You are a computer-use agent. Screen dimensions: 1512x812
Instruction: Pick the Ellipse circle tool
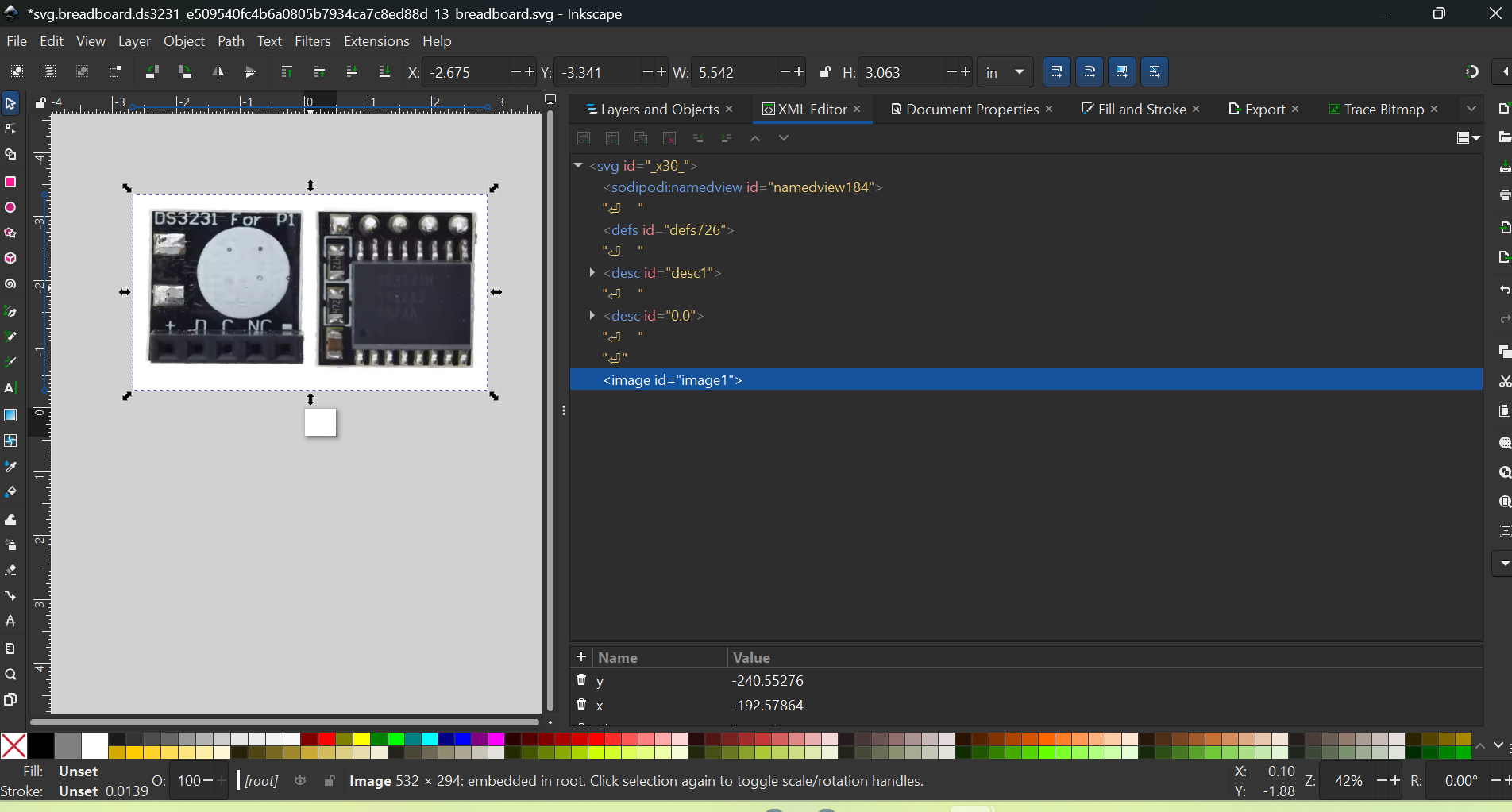(x=10, y=207)
